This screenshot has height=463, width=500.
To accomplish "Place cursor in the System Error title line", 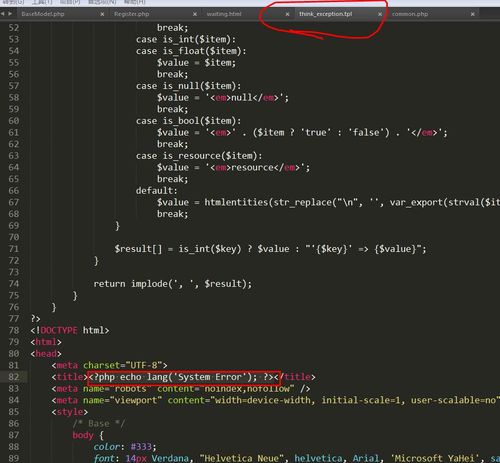I will [183, 377].
